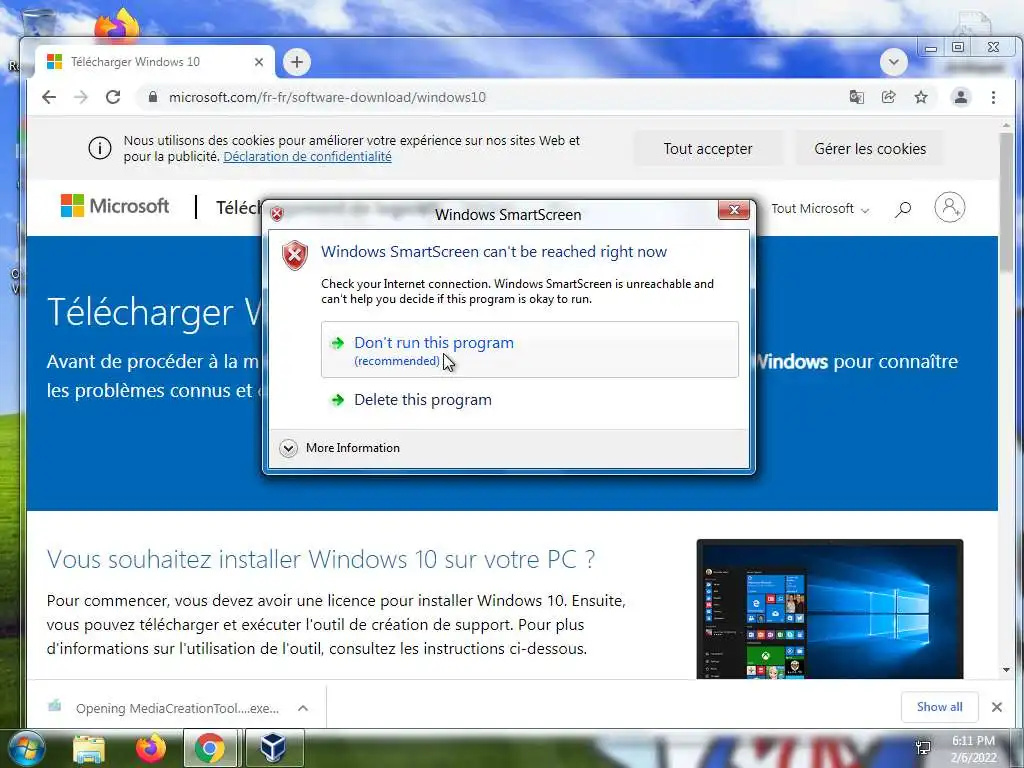Open the Chrome profile avatar icon

pos(961,97)
